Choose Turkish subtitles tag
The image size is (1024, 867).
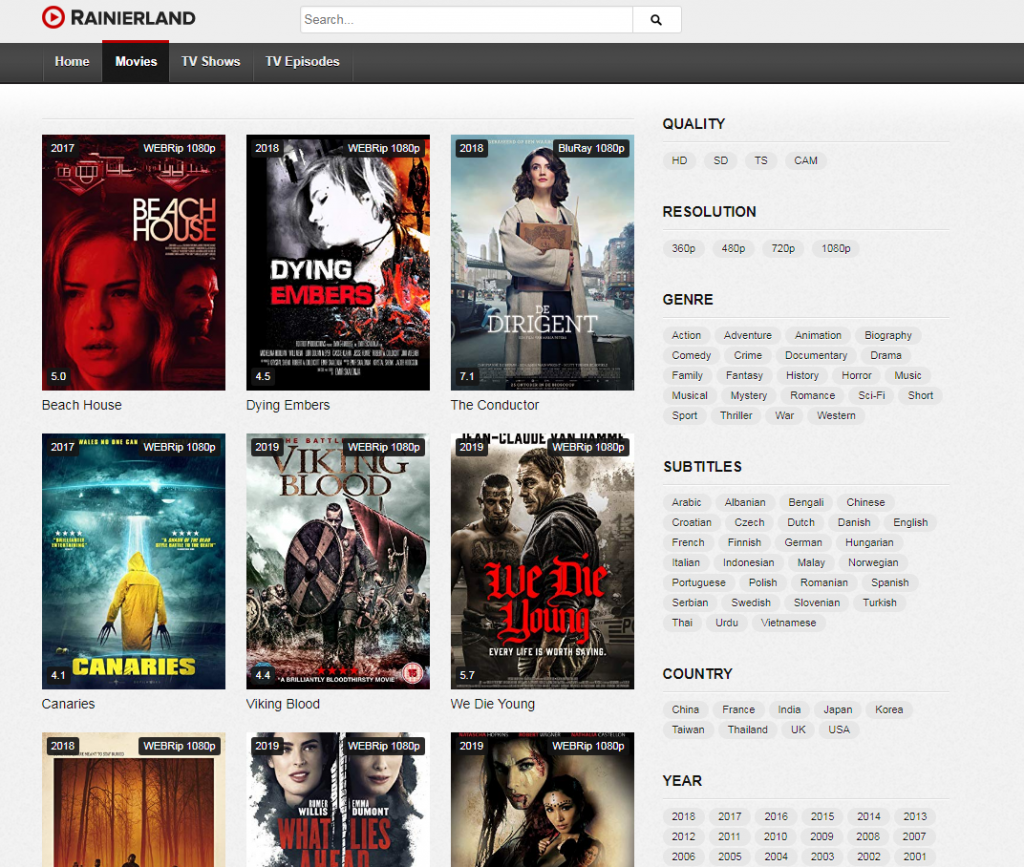879,603
